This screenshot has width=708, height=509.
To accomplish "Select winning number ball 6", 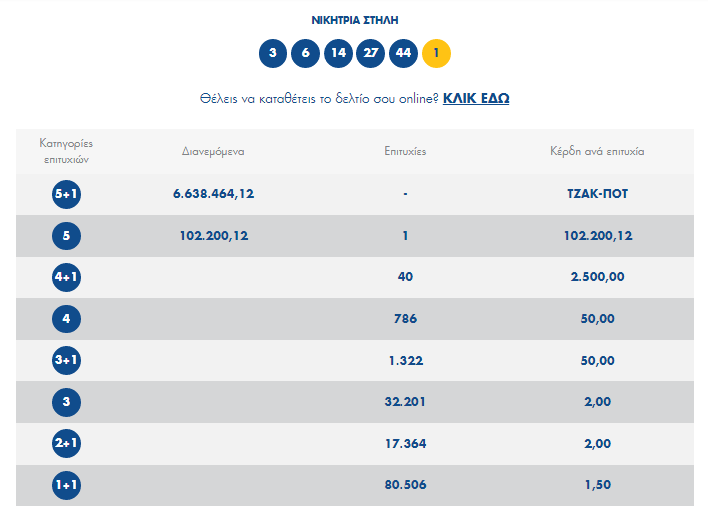I will tap(305, 53).
